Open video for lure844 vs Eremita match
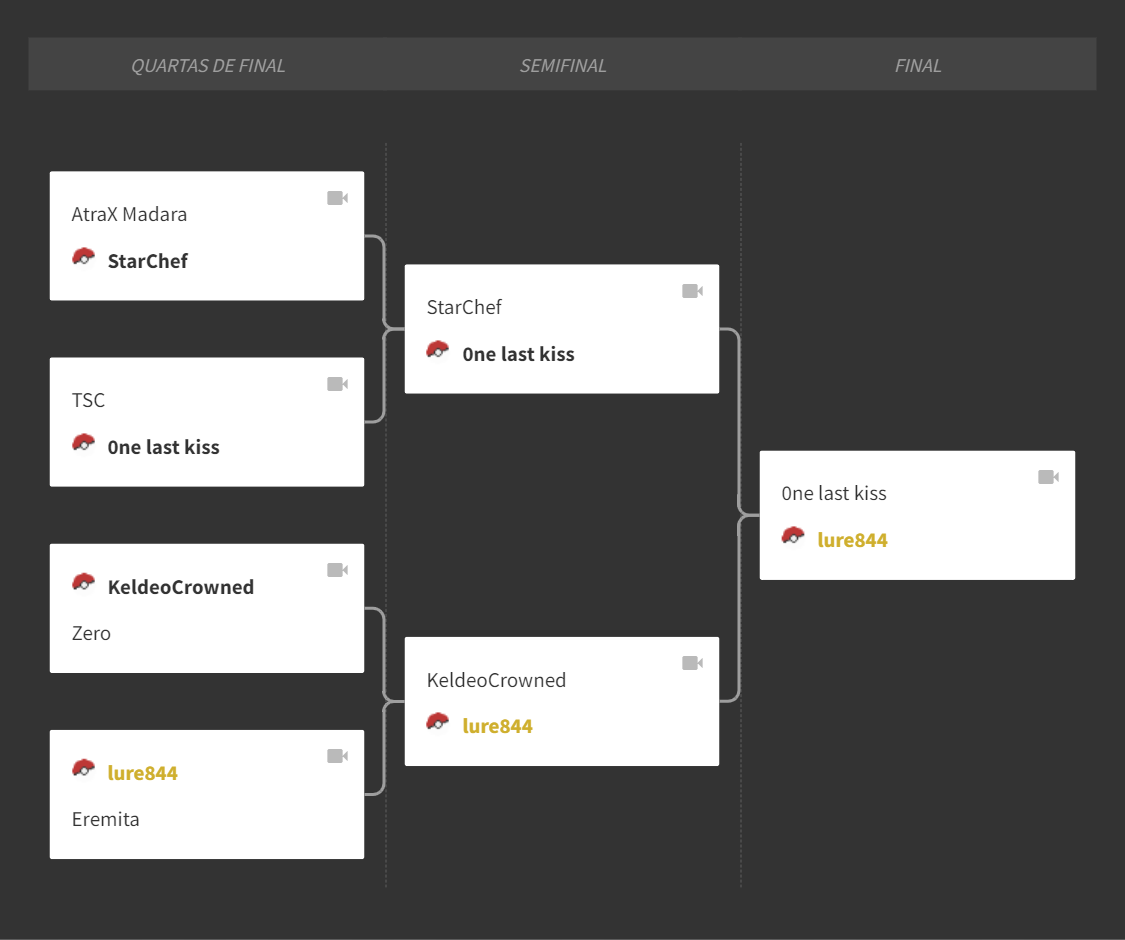The image size is (1125, 940). tap(337, 756)
